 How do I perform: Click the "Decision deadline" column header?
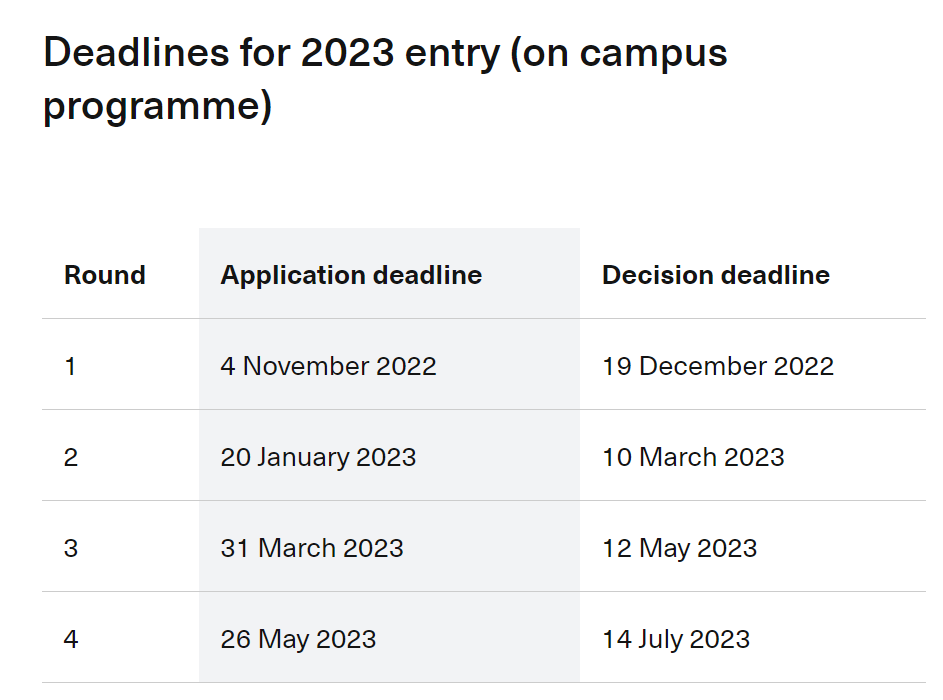(x=716, y=275)
